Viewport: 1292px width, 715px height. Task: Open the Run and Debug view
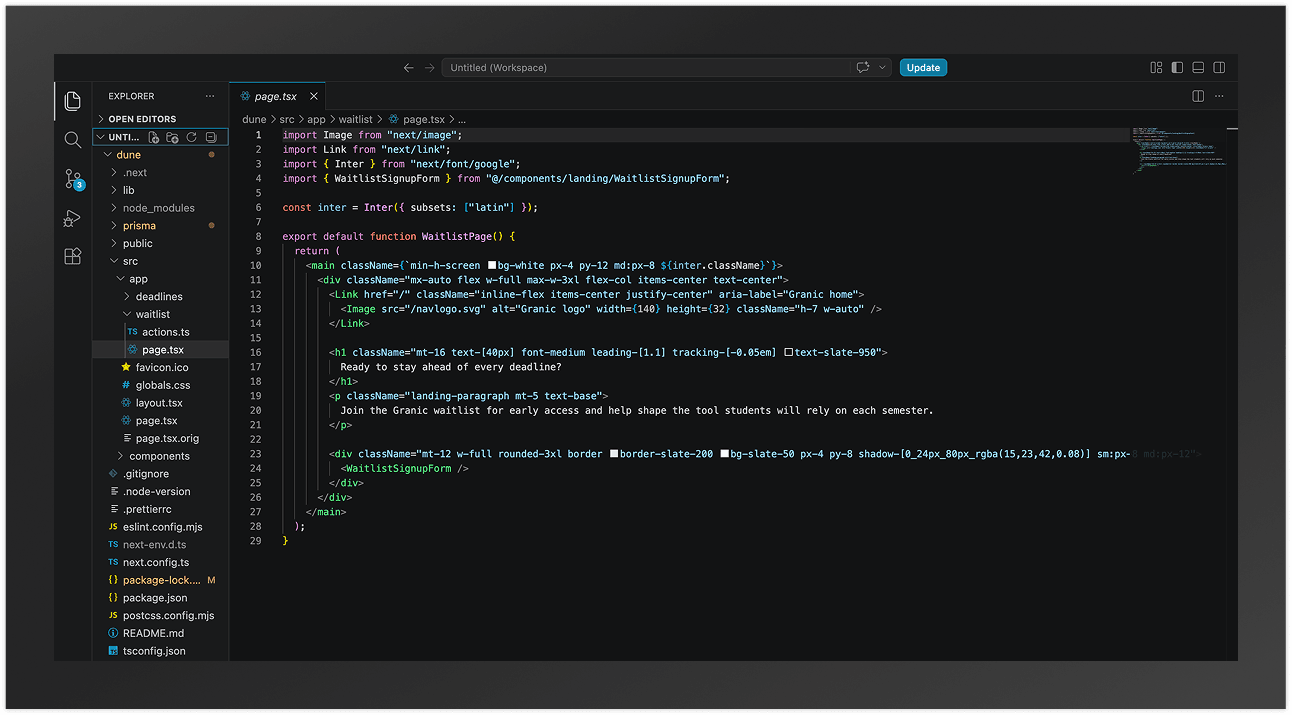coord(72,218)
